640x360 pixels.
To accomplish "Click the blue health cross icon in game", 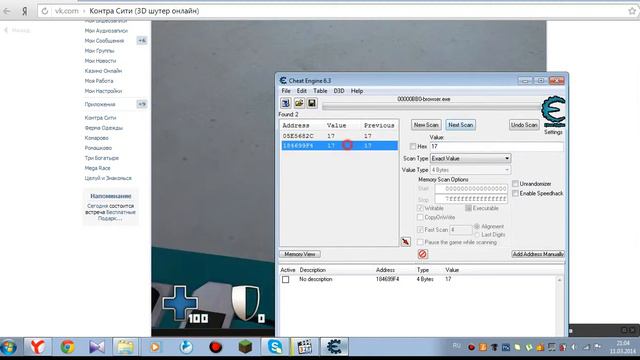I will pyautogui.click(x=180, y=302).
